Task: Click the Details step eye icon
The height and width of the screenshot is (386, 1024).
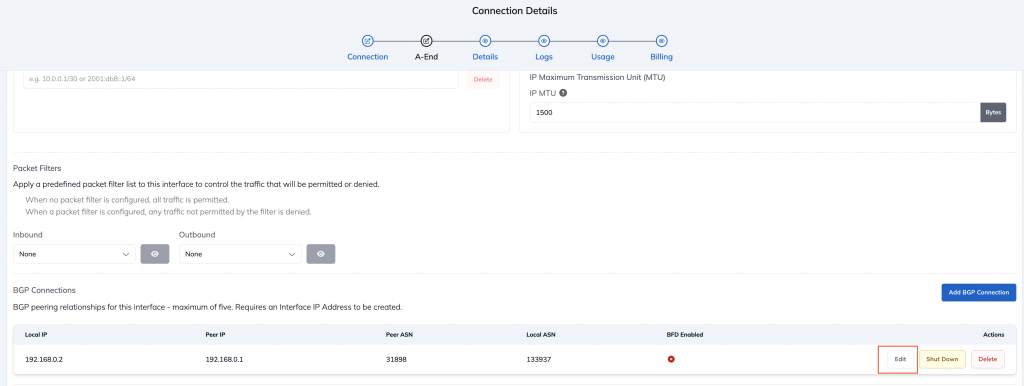Action: 485,40
